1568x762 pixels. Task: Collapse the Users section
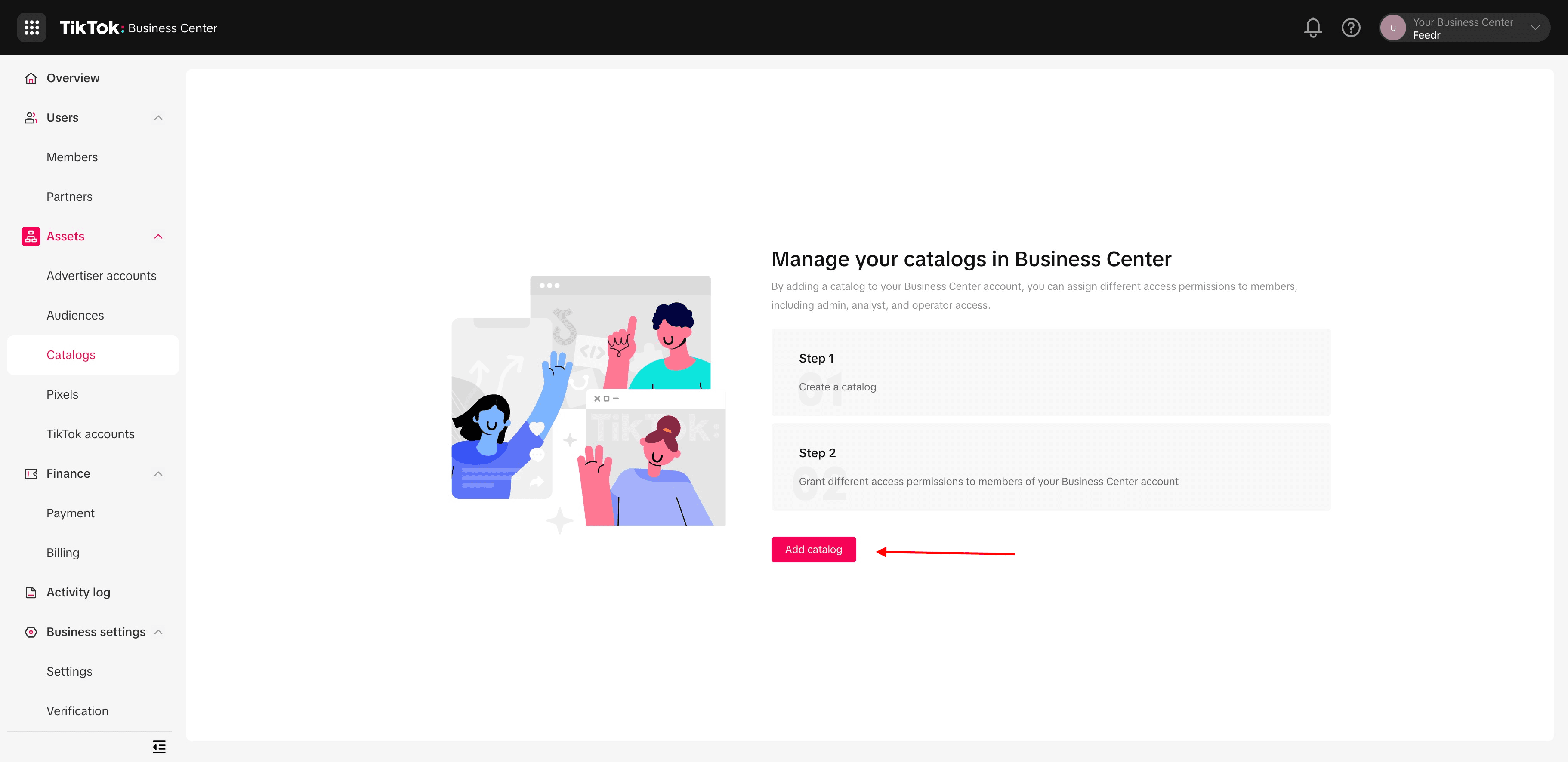tap(158, 117)
